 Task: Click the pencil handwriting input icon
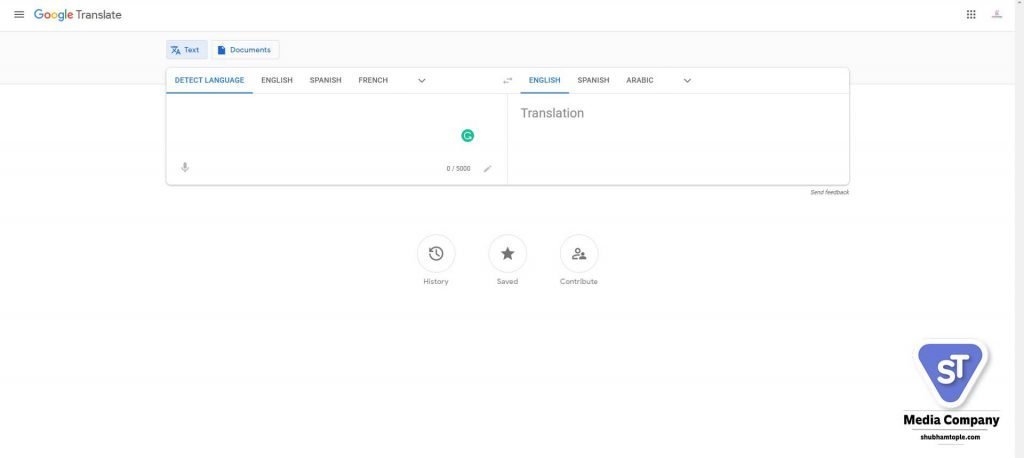tap(488, 169)
